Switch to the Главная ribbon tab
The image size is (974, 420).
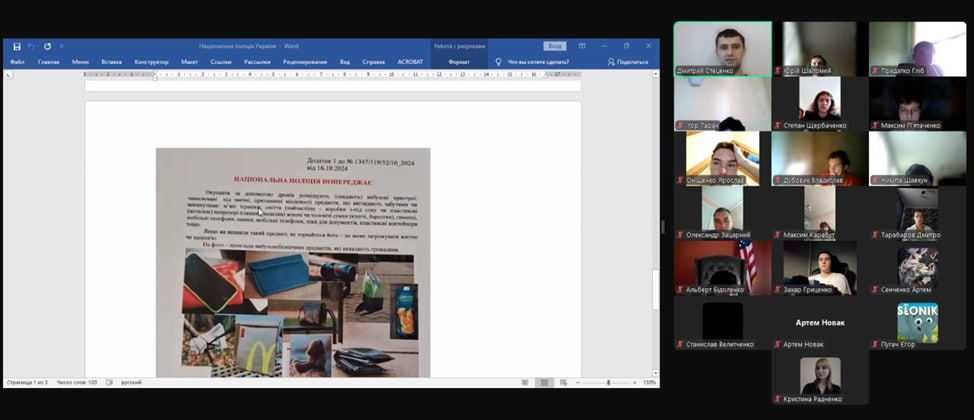(48, 62)
